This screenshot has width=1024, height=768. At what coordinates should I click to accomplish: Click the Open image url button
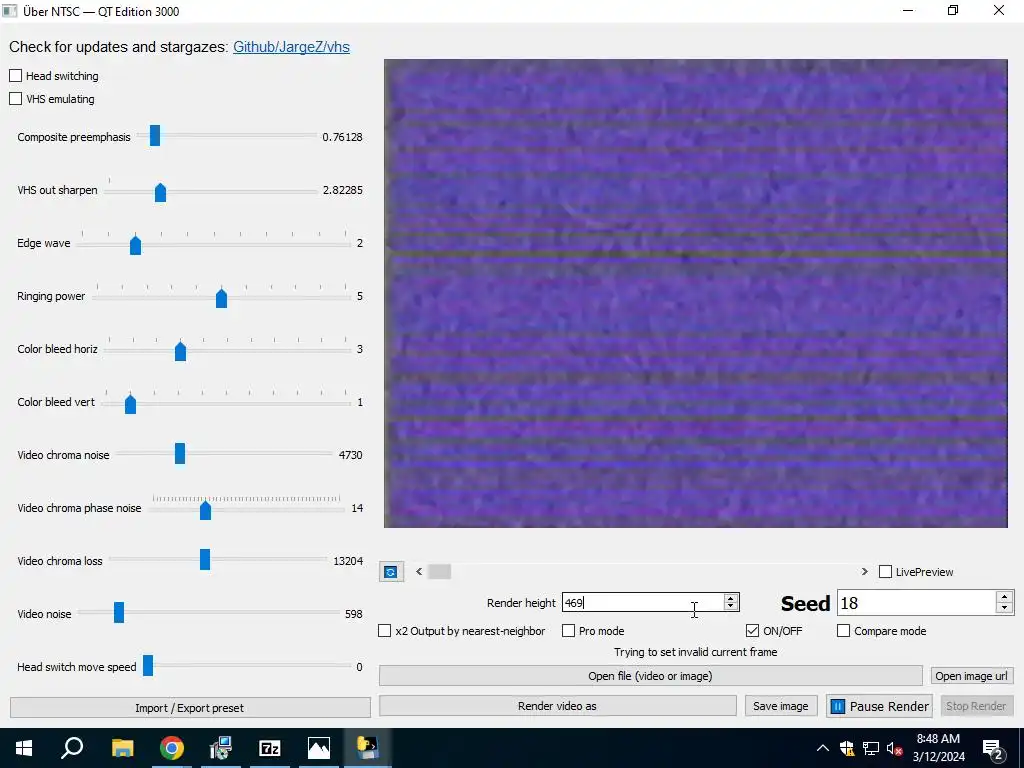(971, 676)
